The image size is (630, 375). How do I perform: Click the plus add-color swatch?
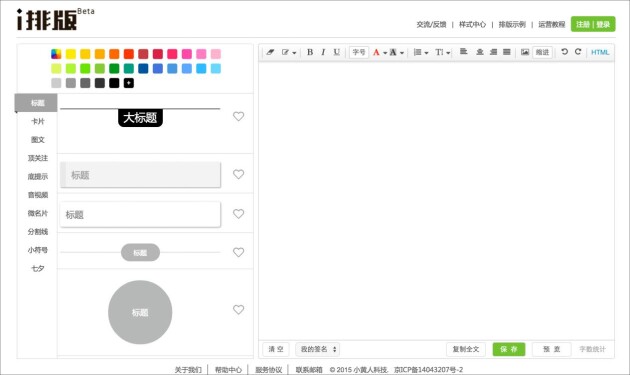click(129, 83)
